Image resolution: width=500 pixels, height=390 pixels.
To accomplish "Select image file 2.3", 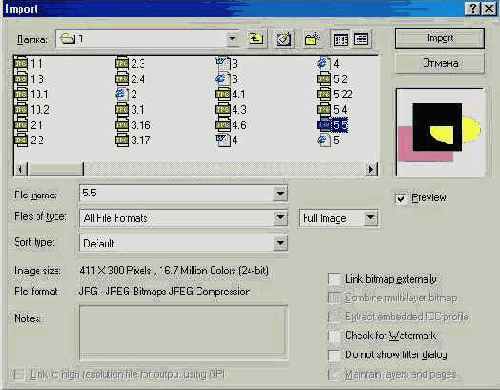I will click(130, 63).
